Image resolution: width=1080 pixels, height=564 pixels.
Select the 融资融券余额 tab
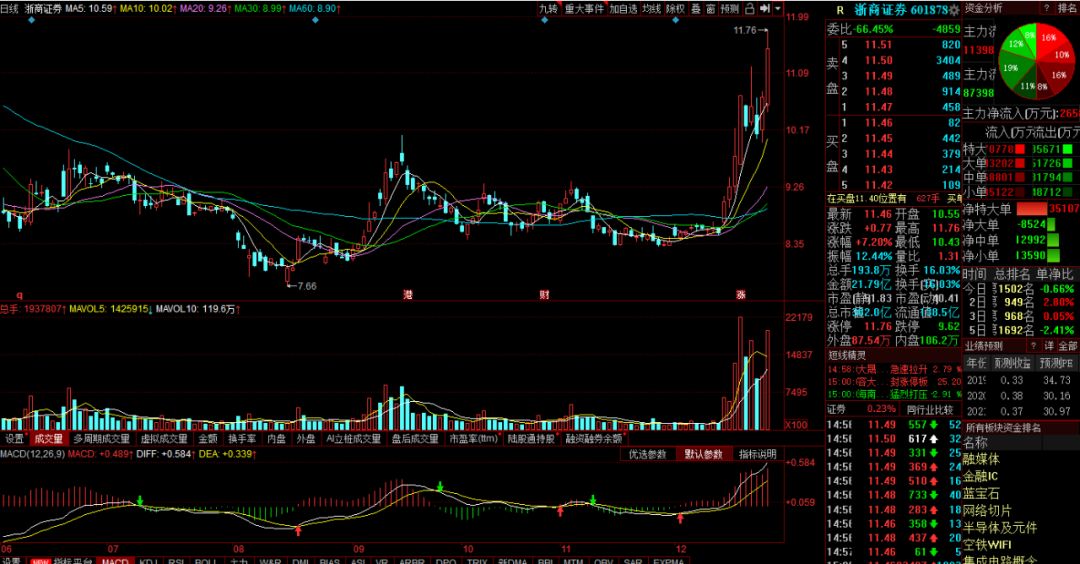[x=594, y=439]
